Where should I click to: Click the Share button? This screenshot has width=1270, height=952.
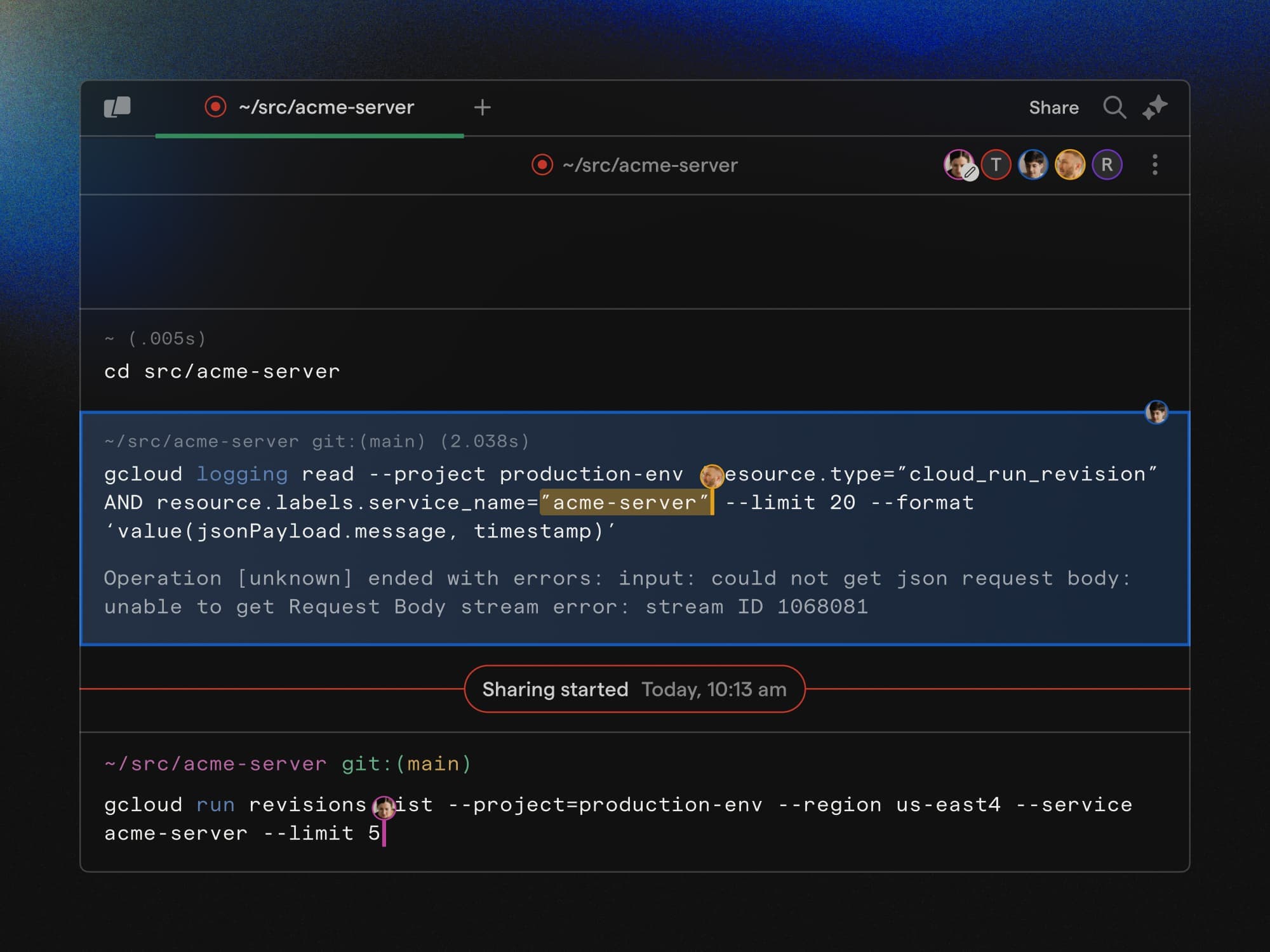[x=1053, y=107]
